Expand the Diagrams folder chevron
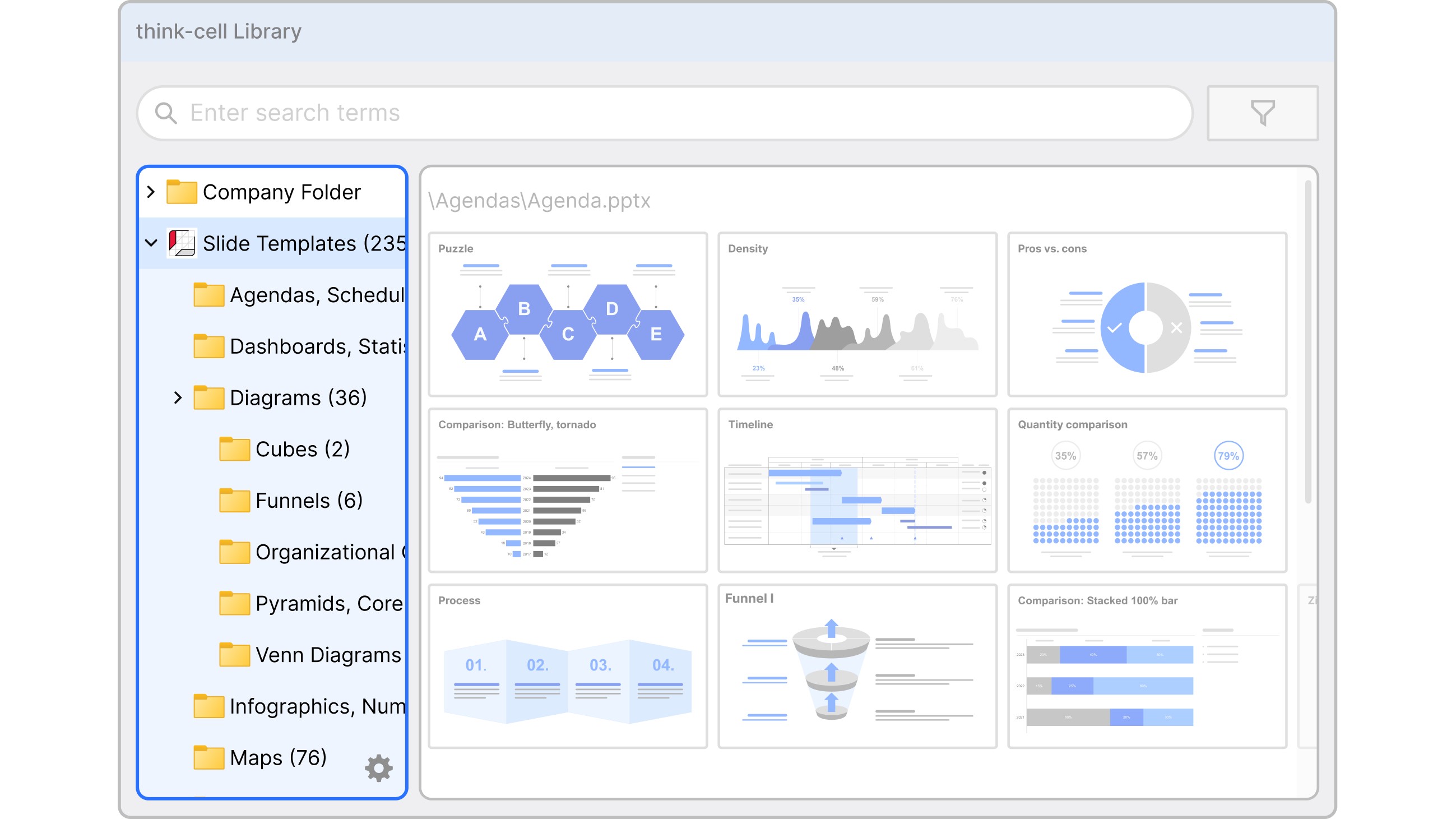 pos(178,397)
